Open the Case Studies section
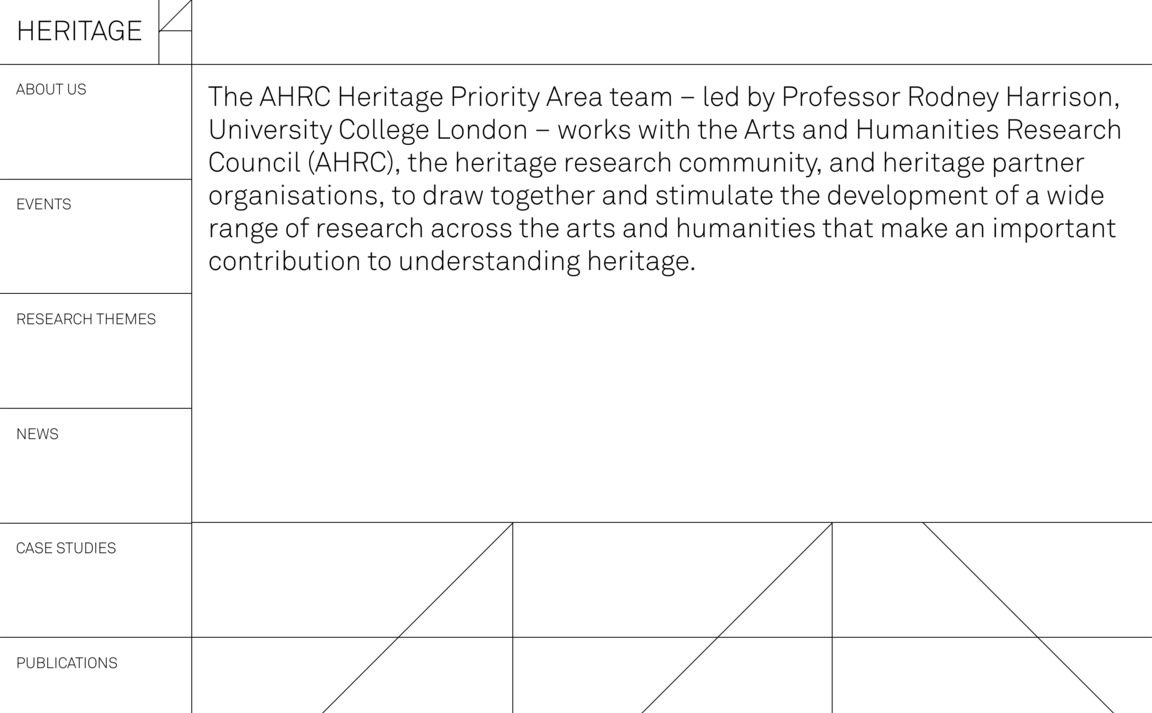1152x713 pixels. point(66,549)
